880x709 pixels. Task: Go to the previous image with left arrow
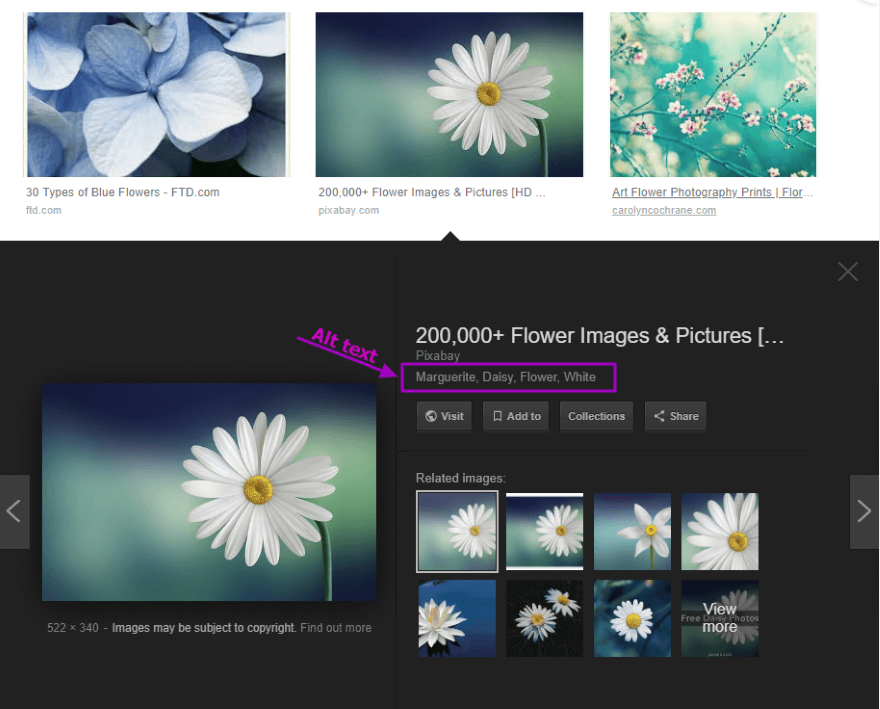point(14,511)
